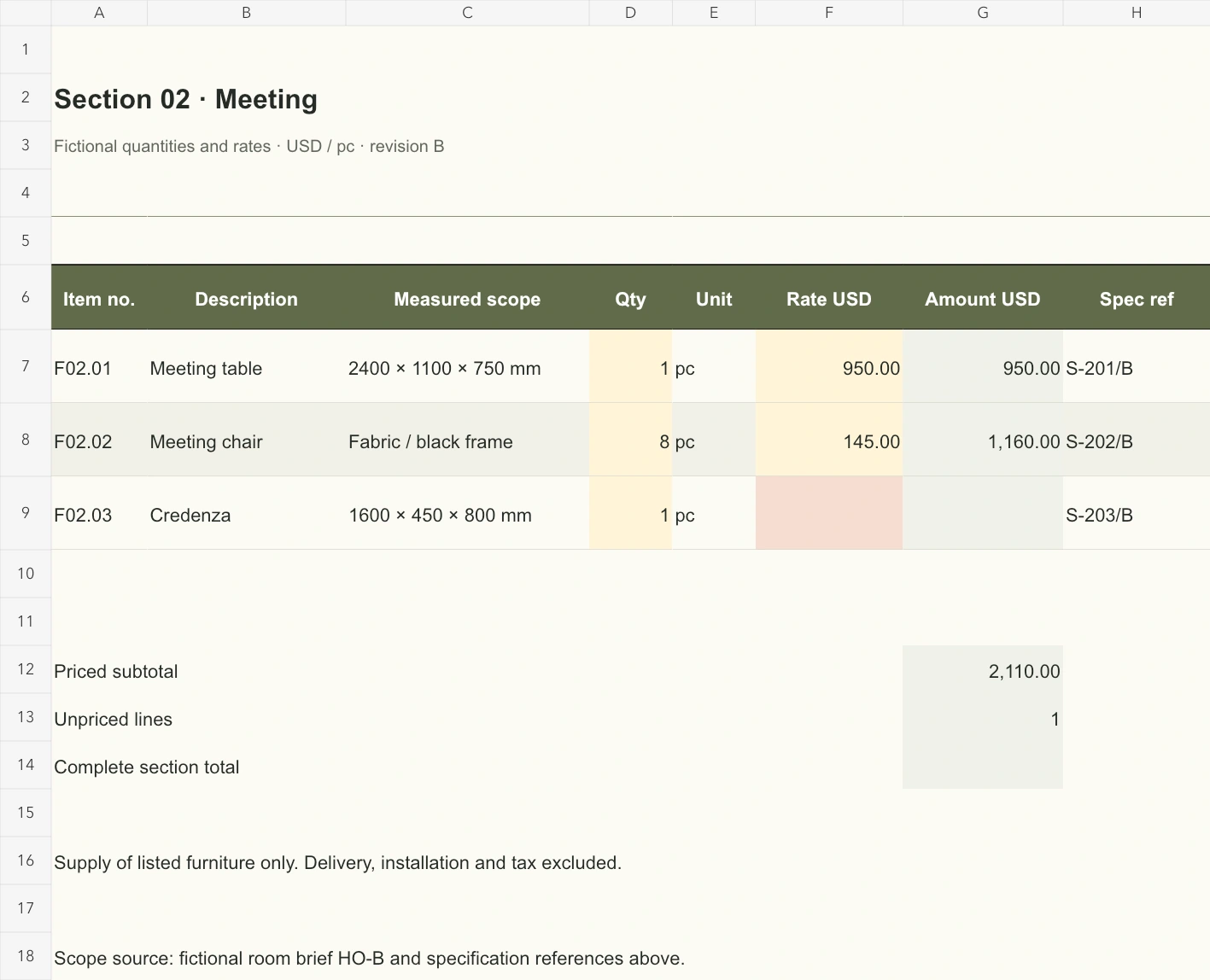Click the 'Item no.' header cell
Screen dimensions: 1210x980
click(99, 299)
